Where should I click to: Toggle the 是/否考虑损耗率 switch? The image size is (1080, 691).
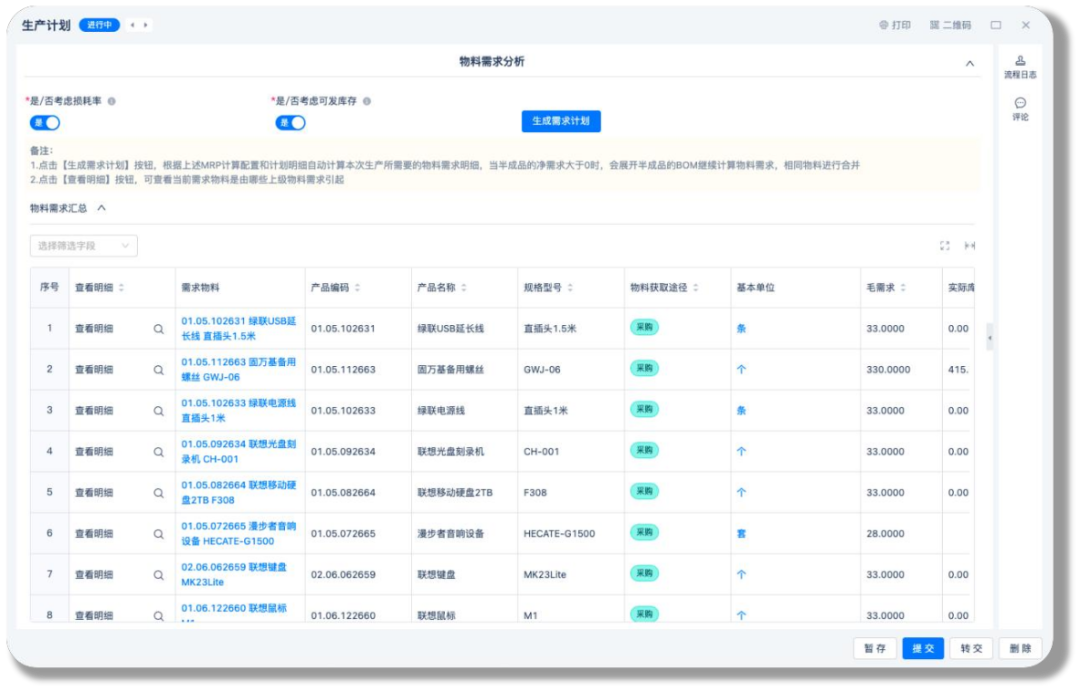[45, 123]
